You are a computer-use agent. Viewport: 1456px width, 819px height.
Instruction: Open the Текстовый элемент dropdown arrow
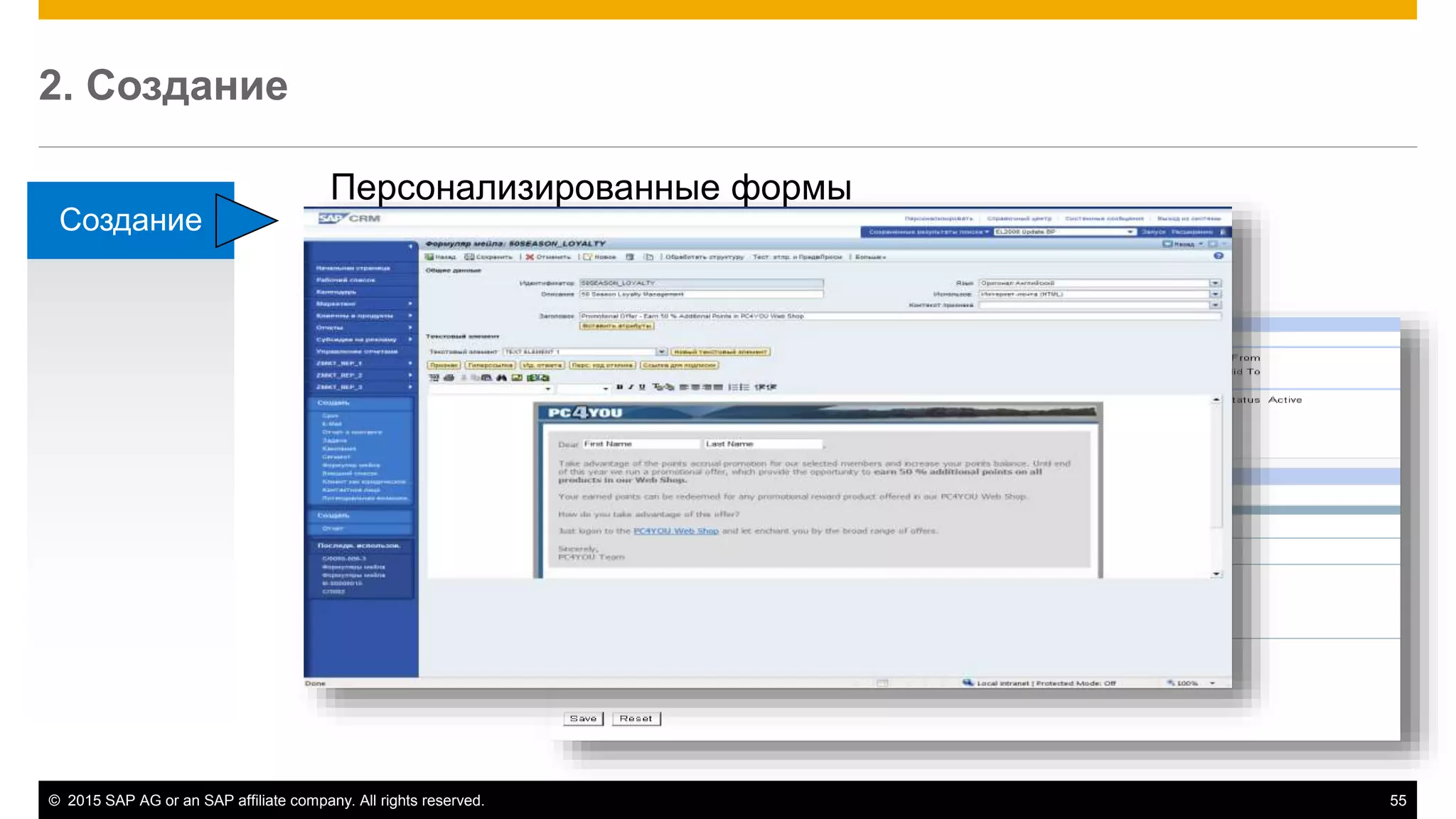point(662,351)
